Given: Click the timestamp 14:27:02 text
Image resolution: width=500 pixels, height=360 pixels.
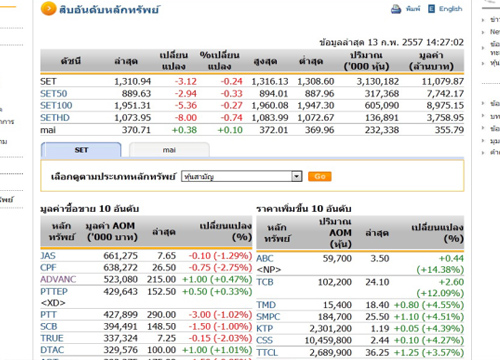Looking at the screenshot, I should 445,42.
